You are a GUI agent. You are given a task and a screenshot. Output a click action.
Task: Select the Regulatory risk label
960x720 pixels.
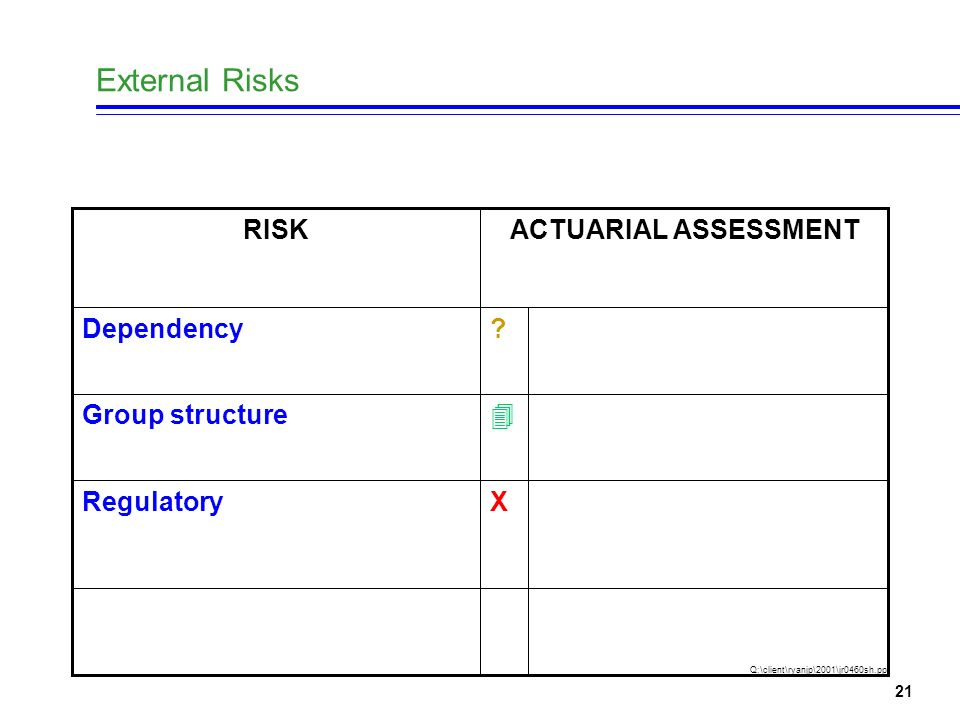tap(152, 502)
